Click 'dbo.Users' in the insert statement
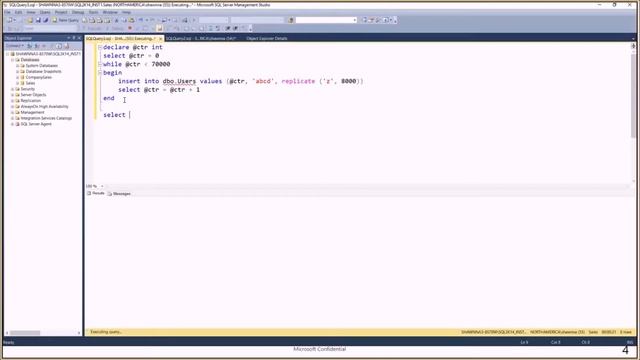Screen dimensions: 640x360 point(179,81)
